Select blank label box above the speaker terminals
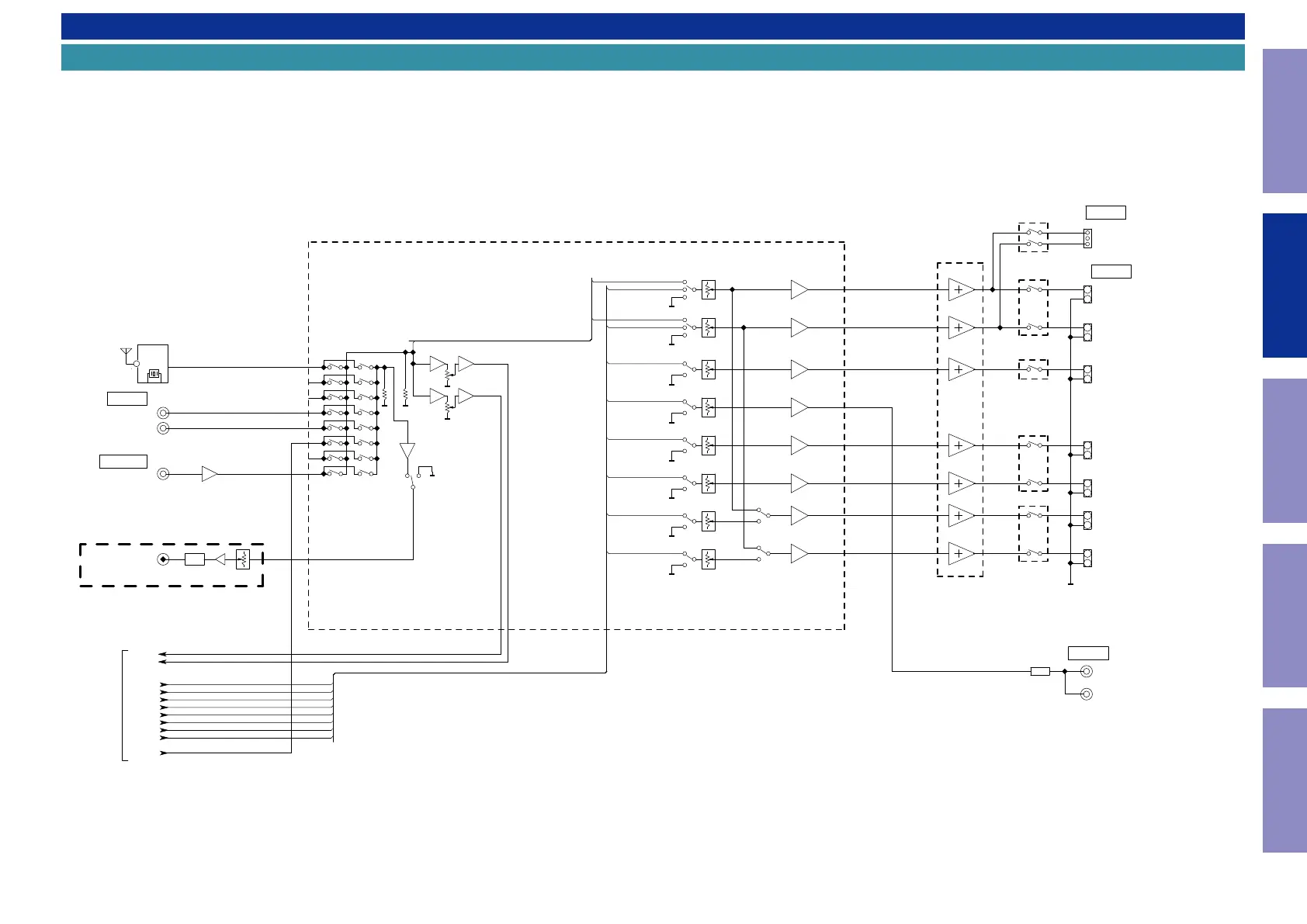 pyautogui.click(x=1111, y=272)
